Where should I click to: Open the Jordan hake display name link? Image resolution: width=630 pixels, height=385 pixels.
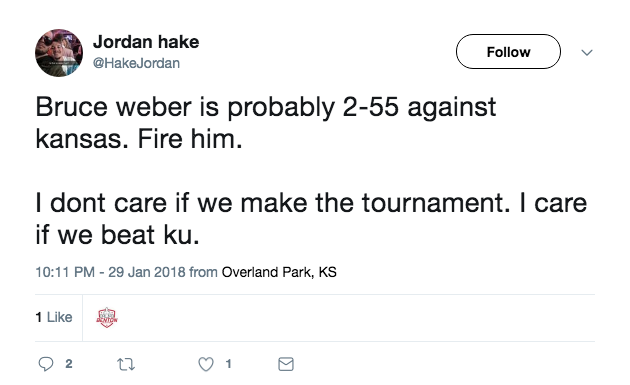coord(146,42)
